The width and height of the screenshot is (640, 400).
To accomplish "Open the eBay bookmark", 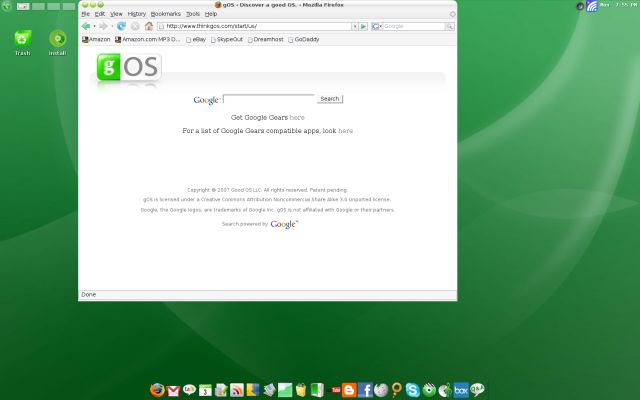I will pos(196,40).
